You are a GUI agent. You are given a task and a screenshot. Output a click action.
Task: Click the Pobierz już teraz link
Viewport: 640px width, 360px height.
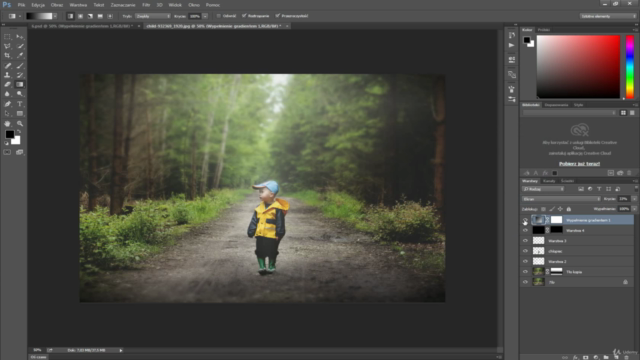pyautogui.click(x=580, y=164)
